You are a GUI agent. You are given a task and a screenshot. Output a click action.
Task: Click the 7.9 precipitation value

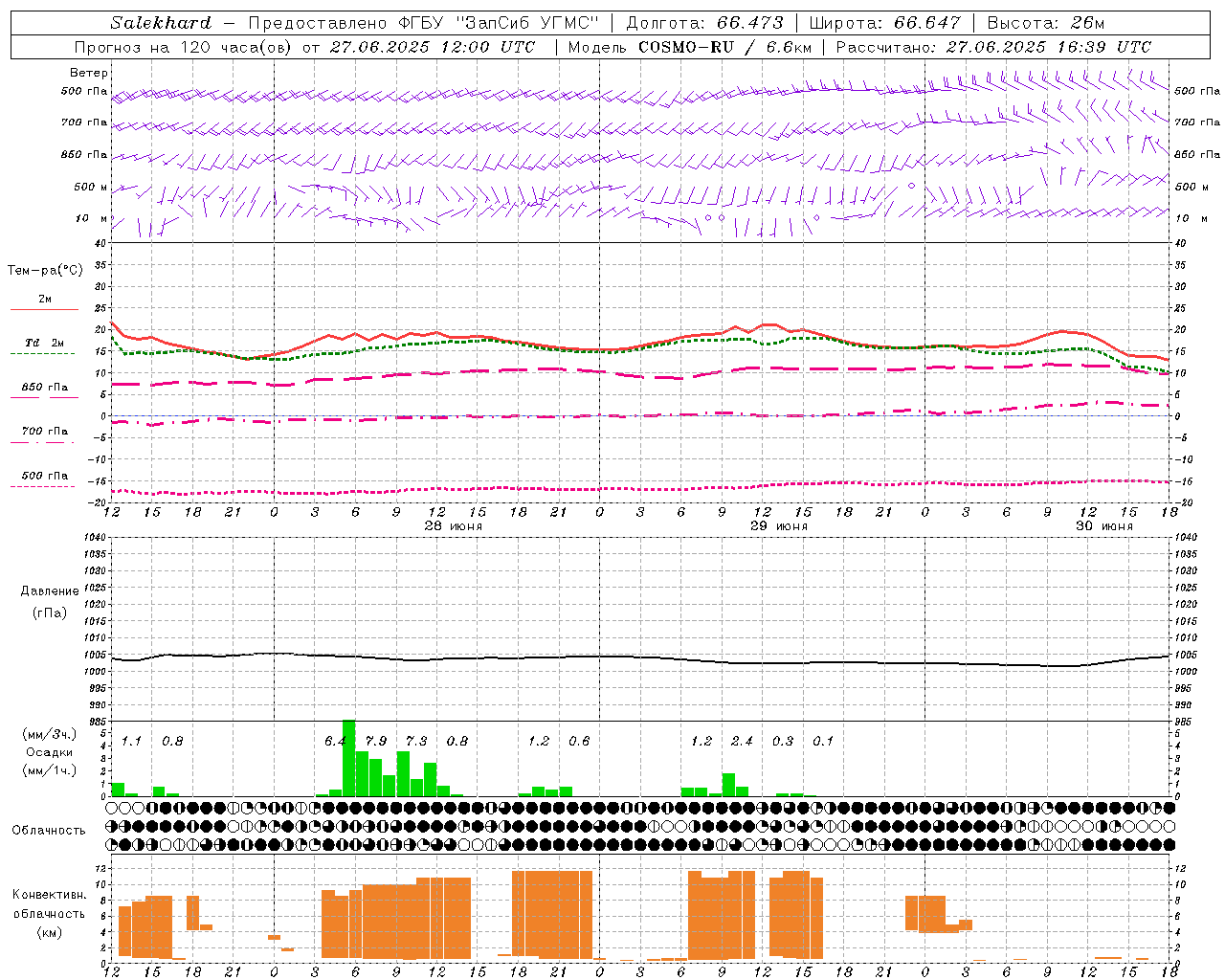pyautogui.click(x=376, y=741)
